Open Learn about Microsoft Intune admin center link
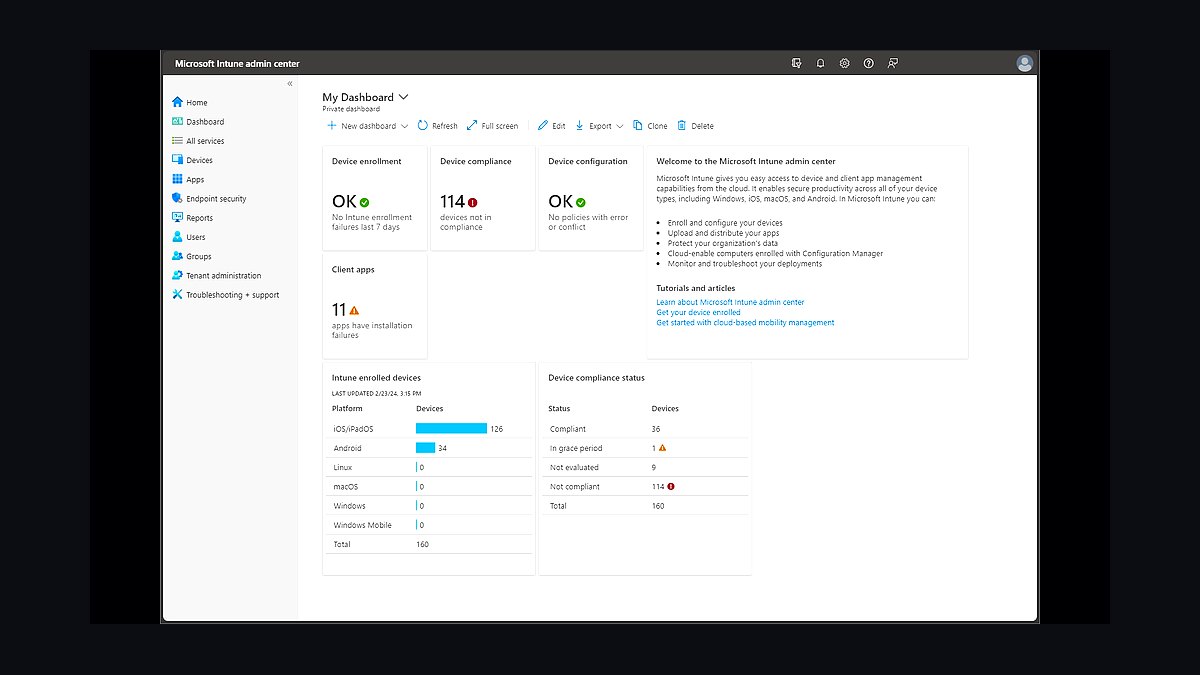Image resolution: width=1200 pixels, height=675 pixels. tap(730, 302)
